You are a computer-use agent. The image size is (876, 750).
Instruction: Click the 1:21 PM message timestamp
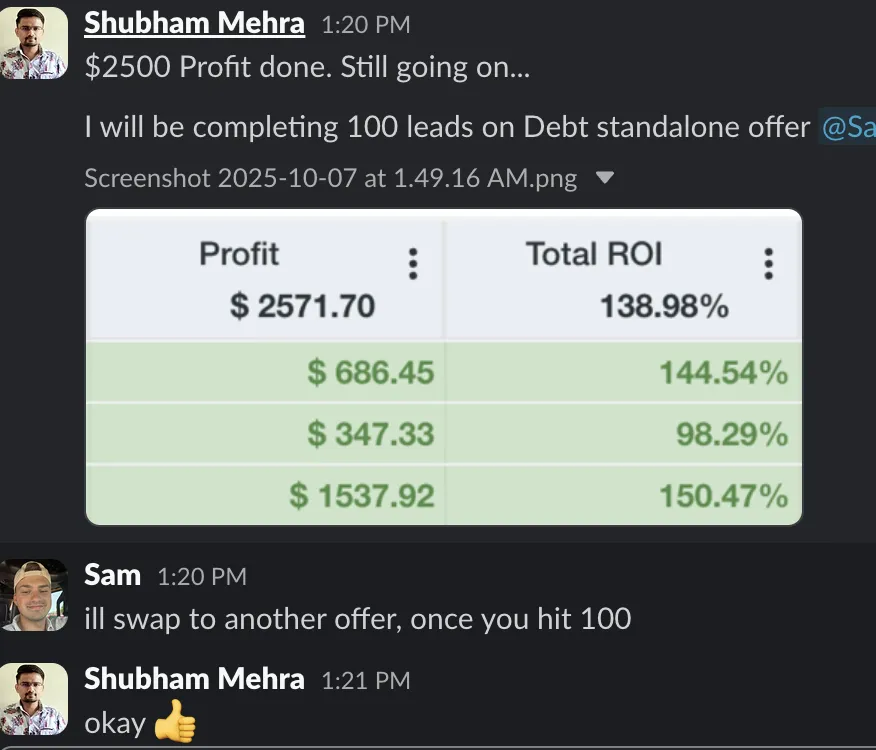coord(365,681)
